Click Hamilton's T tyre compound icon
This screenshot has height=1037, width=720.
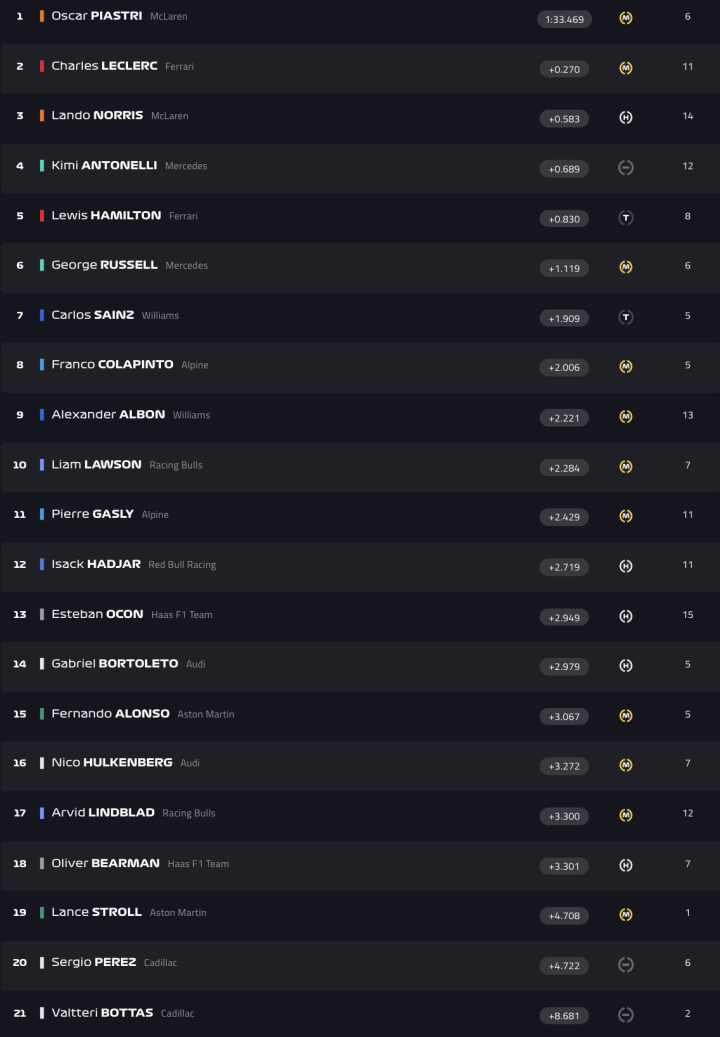626,217
